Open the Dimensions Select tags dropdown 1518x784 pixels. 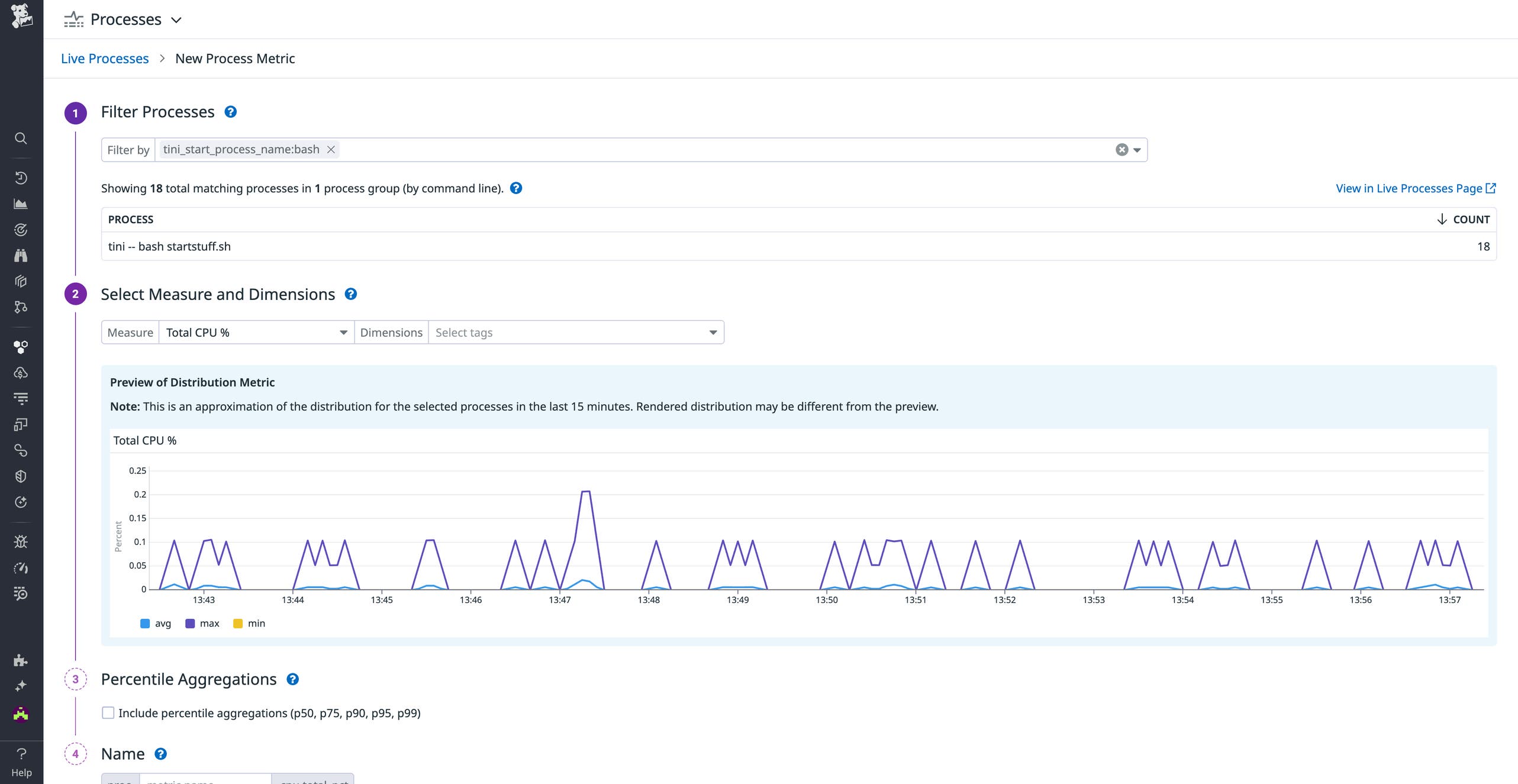tap(576, 333)
